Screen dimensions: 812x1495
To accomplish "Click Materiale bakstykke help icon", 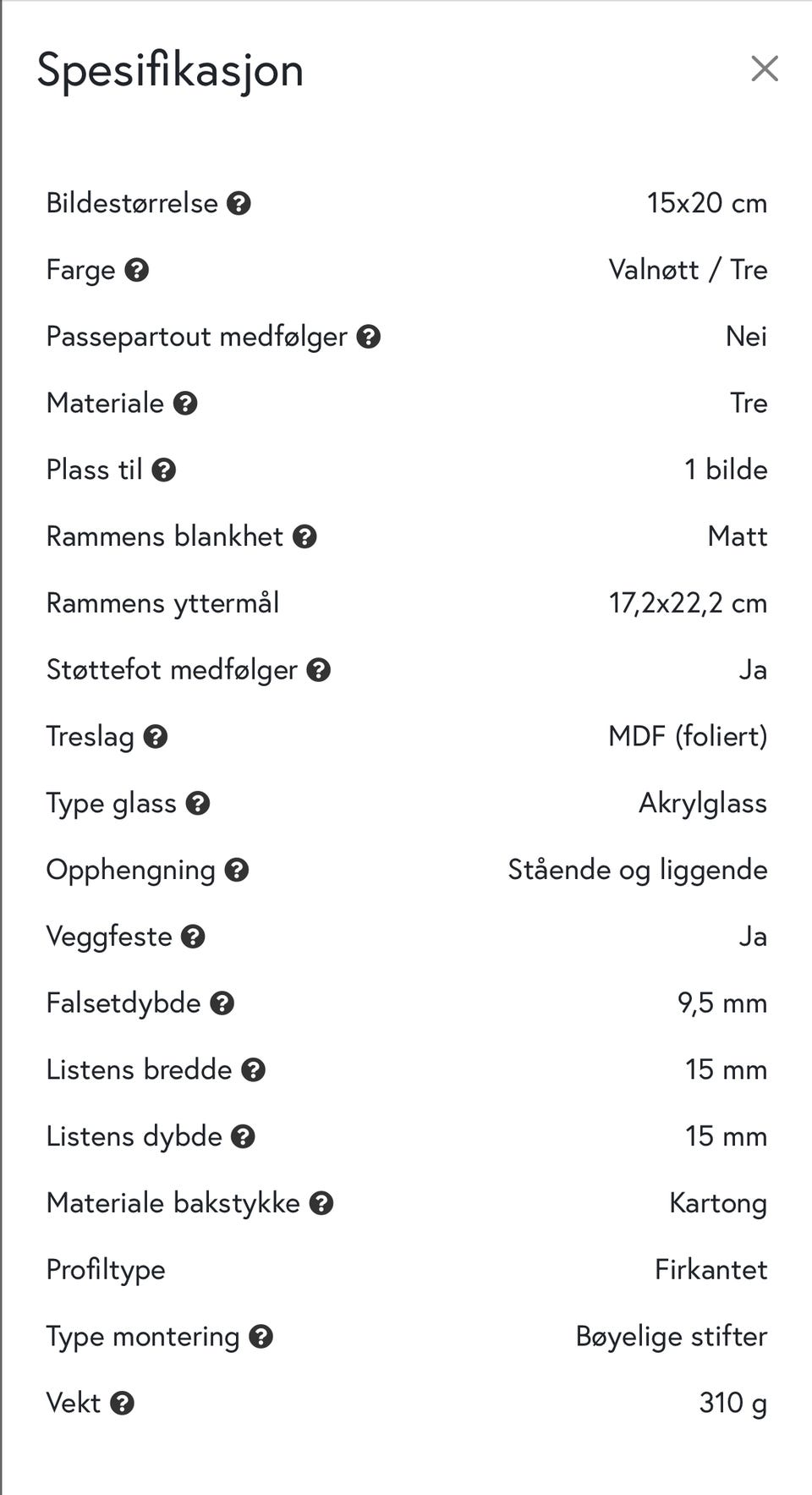I will pos(321,1203).
